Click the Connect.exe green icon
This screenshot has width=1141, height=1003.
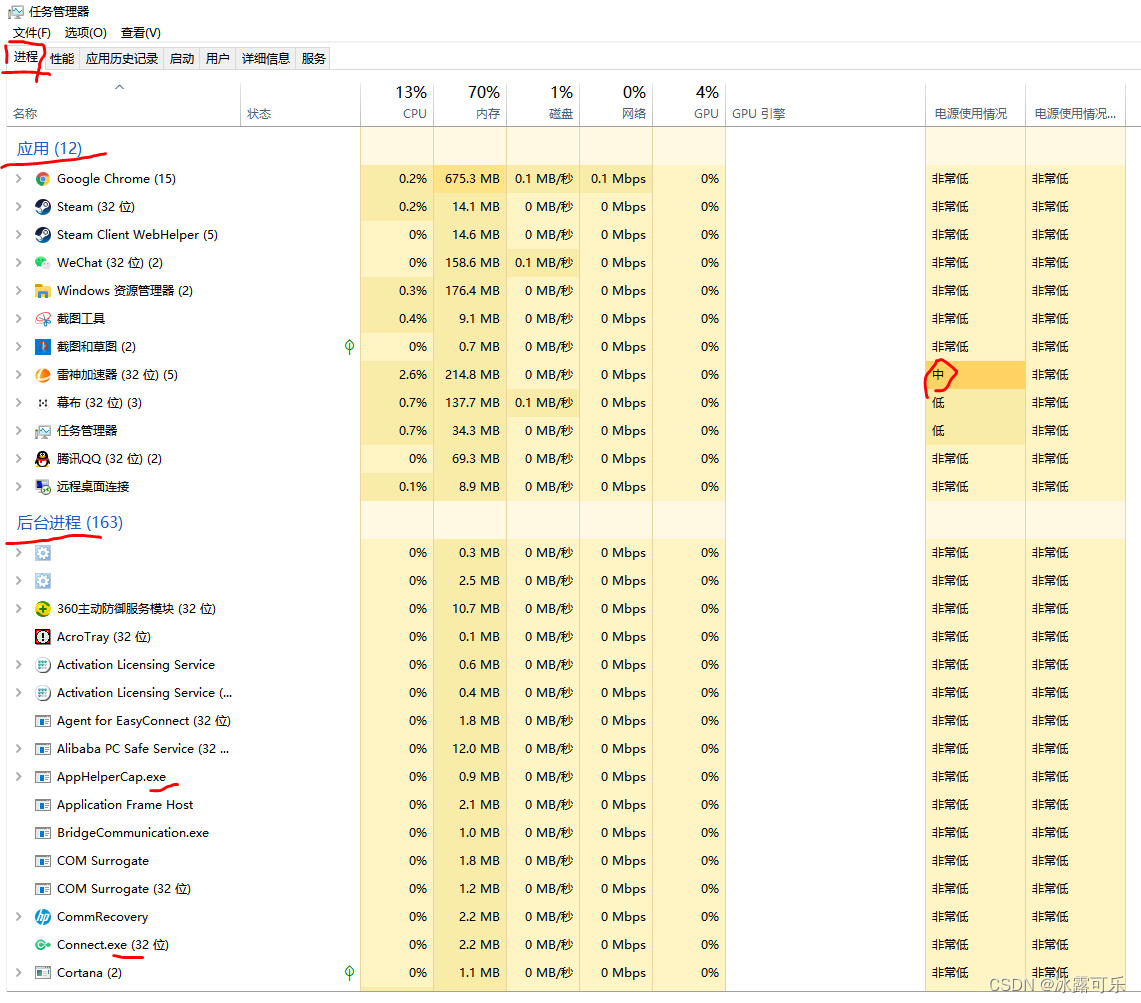[x=43, y=945]
